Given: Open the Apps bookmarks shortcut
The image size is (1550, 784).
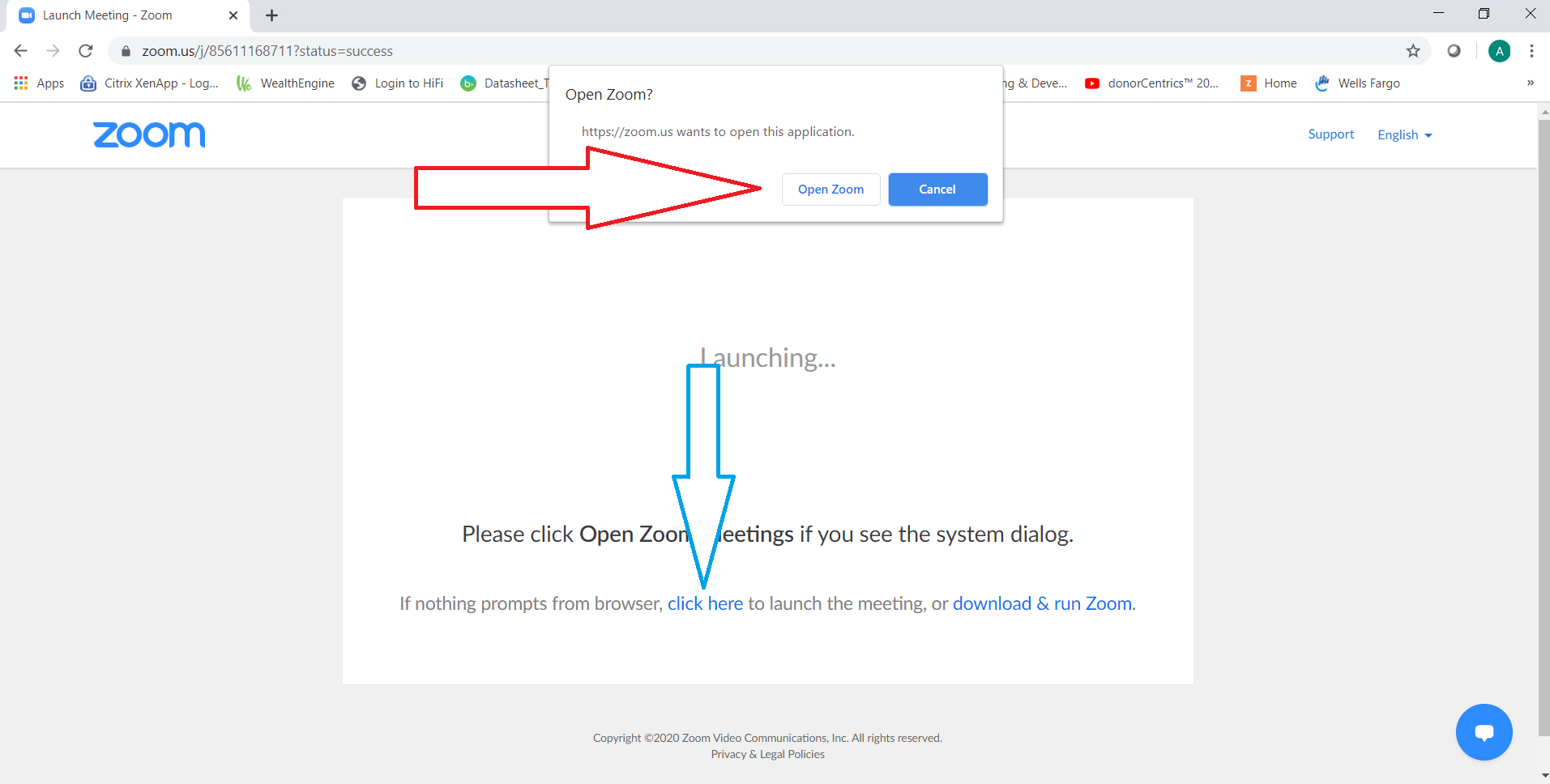Looking at the screenshot, I should tap(39, 83).
